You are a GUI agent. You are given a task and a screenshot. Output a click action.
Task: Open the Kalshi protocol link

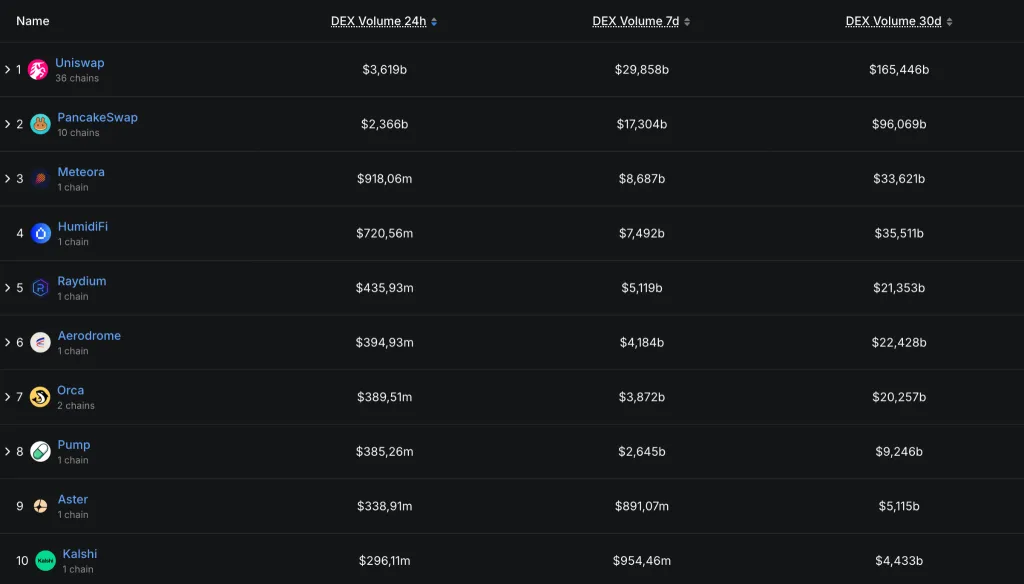pyautogui.click(x=80, y=554)
